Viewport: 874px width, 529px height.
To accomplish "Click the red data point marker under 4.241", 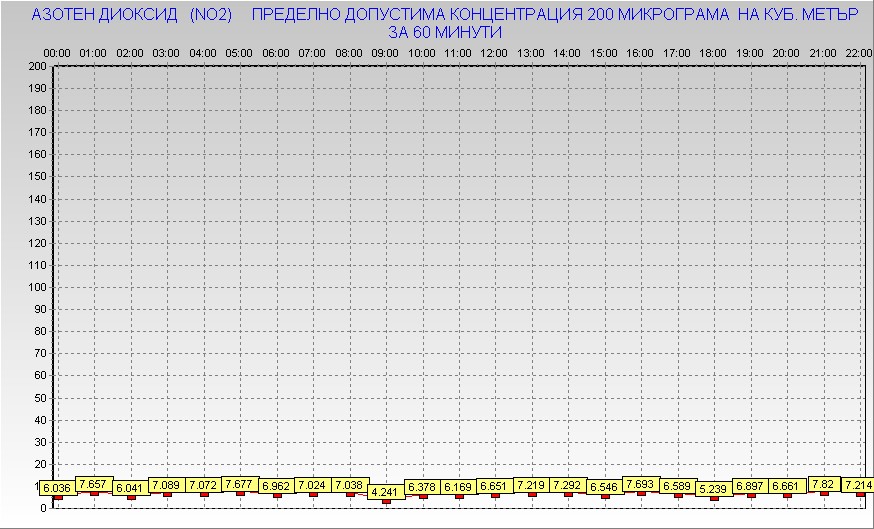I will click(x=386, y=501).
